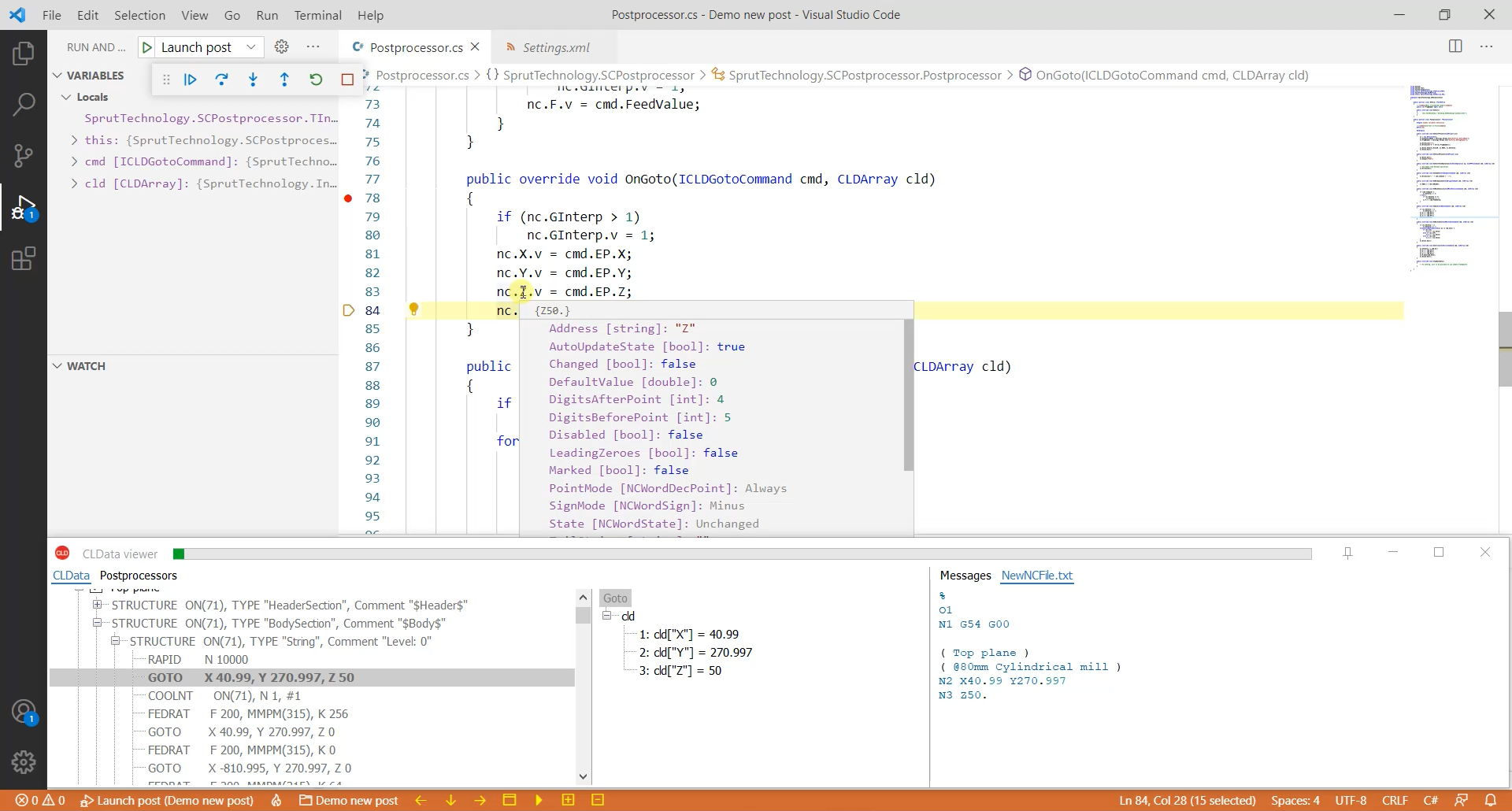Click CRLF end-of-line setting
1512x811 pixels.
[x=1395, y=800]
